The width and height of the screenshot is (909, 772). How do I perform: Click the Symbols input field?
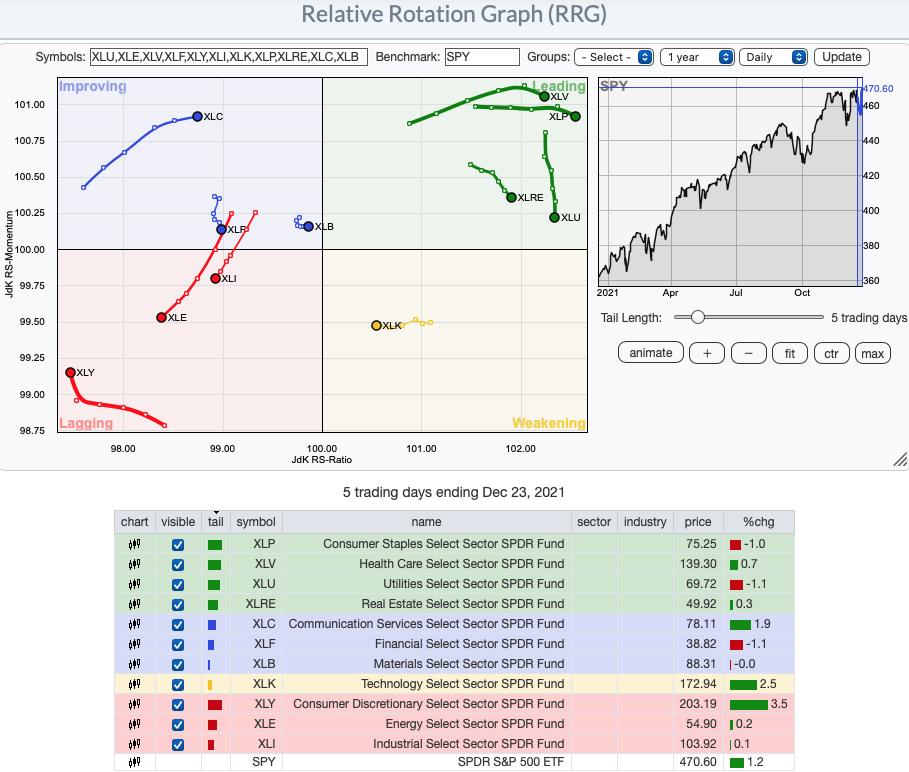(229, 57)
